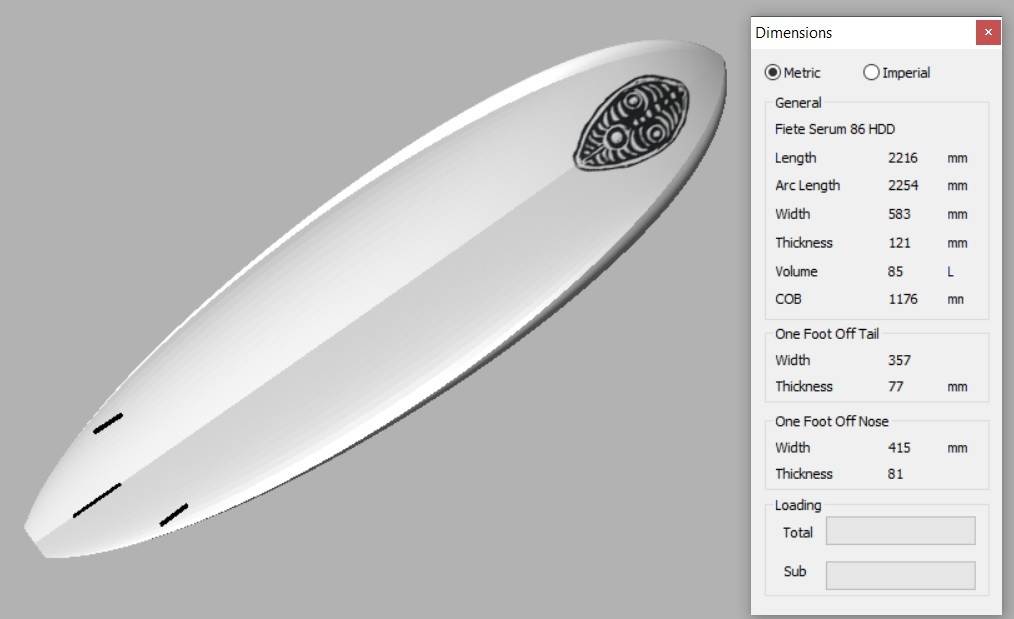The image size is (1014, 619).
Task: Close the Dimensions dialog
Action: [988, 32]
